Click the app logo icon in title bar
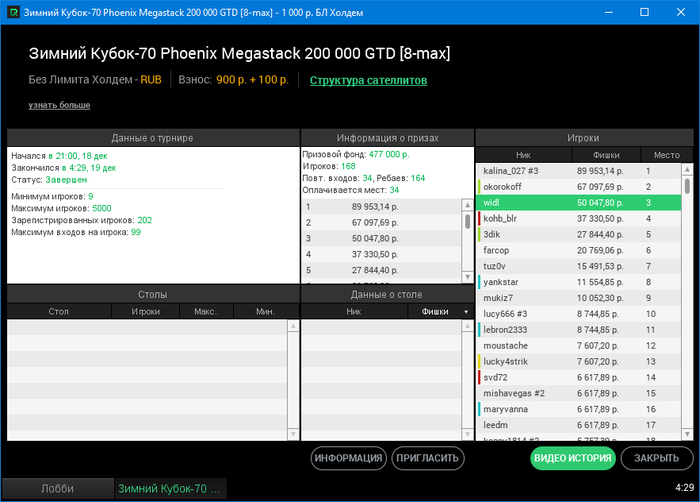Viewport: 700px width, 502px height. (13, 12)
